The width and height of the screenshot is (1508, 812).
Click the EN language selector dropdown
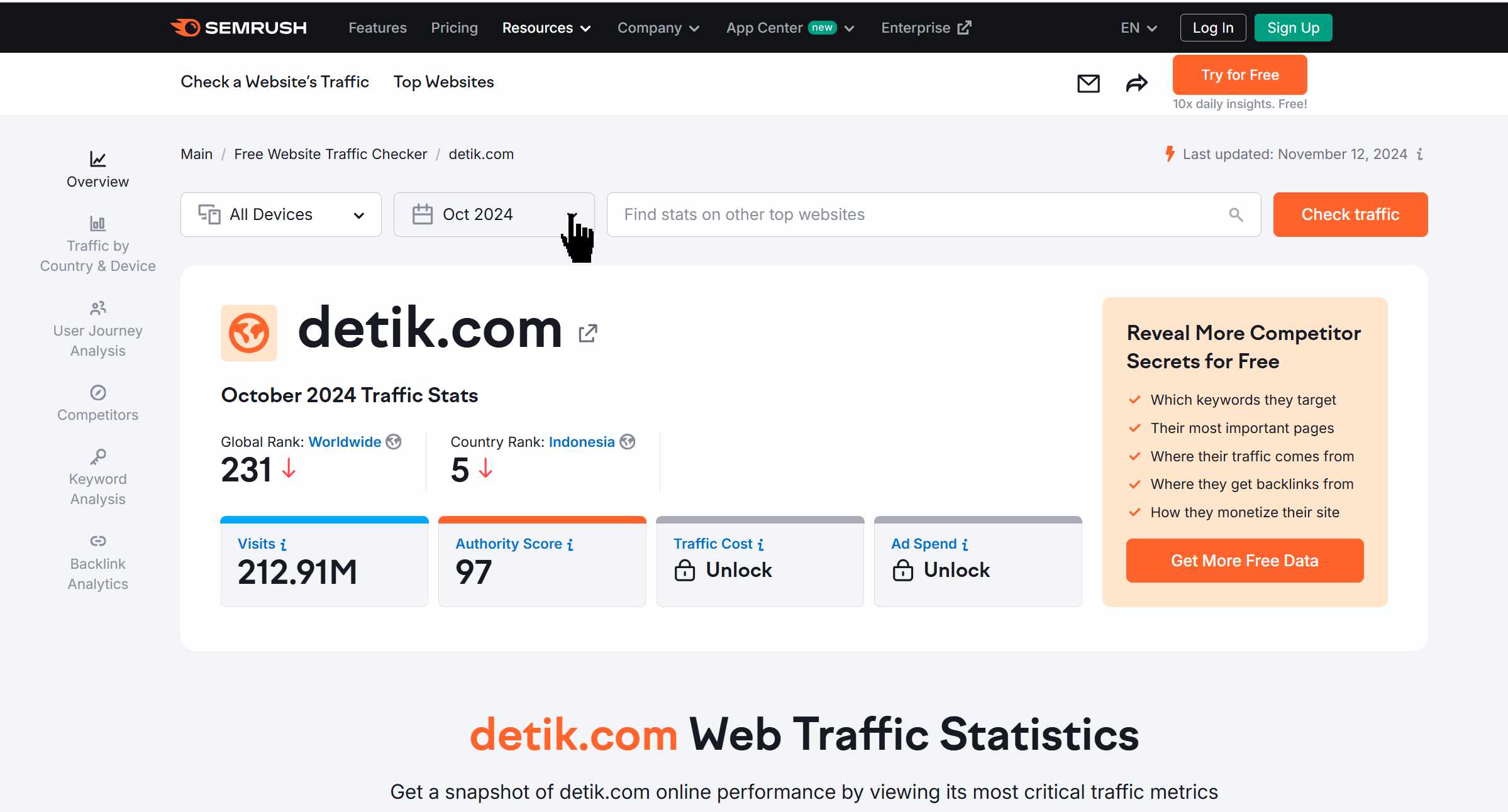tap(1138, 27)
